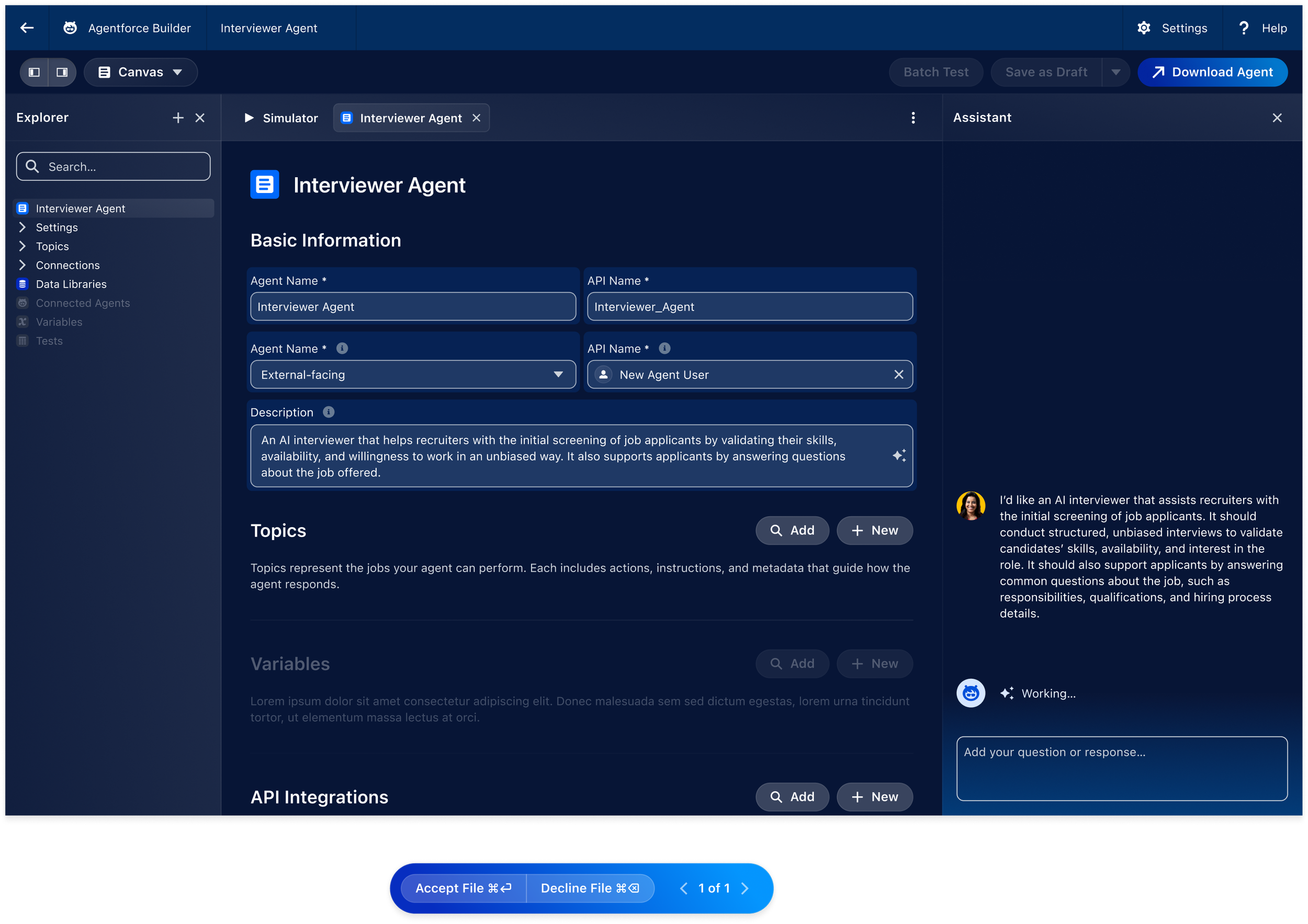Click the user avatar in the Assistant chat
Image resolution: width=1308 pixels, height=924 pixels.
coord(971,506)
